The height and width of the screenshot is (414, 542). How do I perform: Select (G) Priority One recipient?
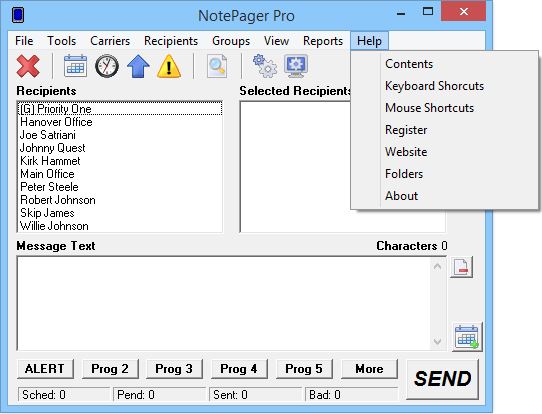[x=120, y=109]
